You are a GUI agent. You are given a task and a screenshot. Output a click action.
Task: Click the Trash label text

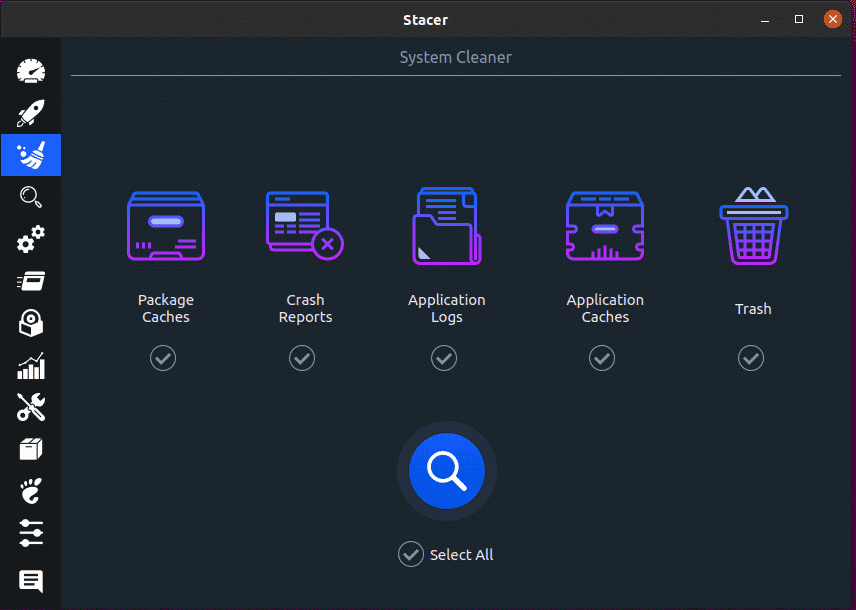753,309
